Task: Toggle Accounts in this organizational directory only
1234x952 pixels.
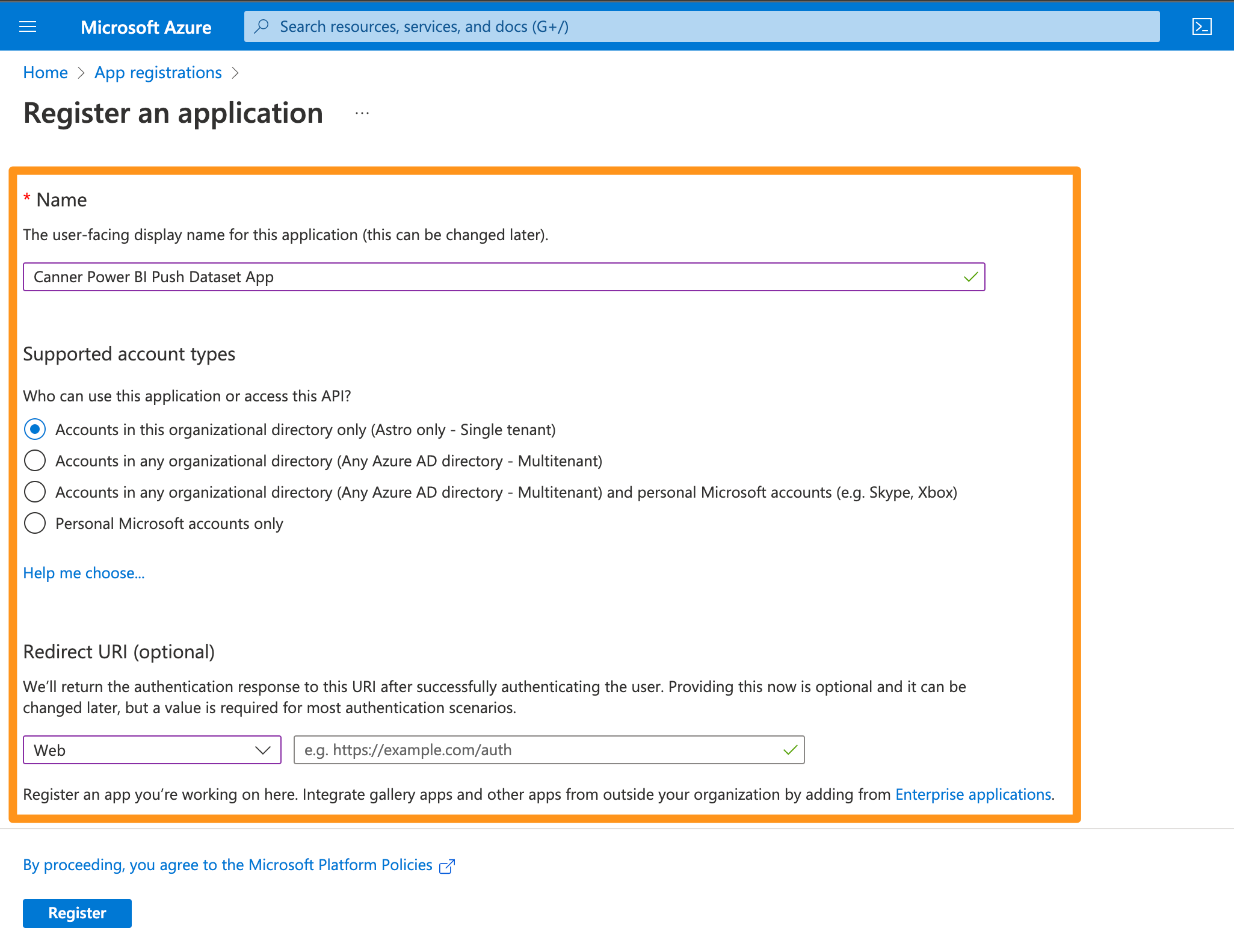Action: click(35, 429)
